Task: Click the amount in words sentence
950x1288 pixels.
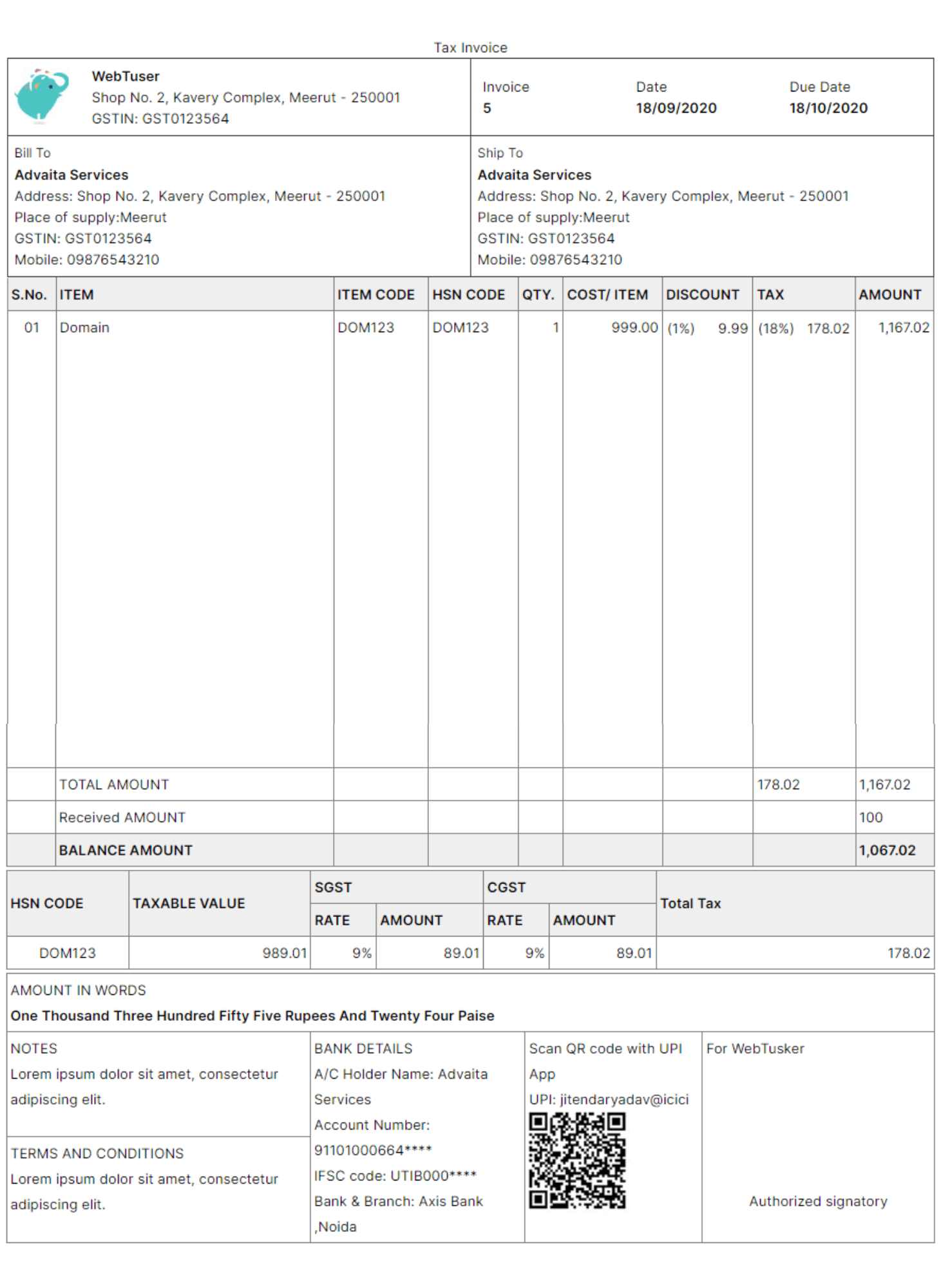Action: (252, 1016)
